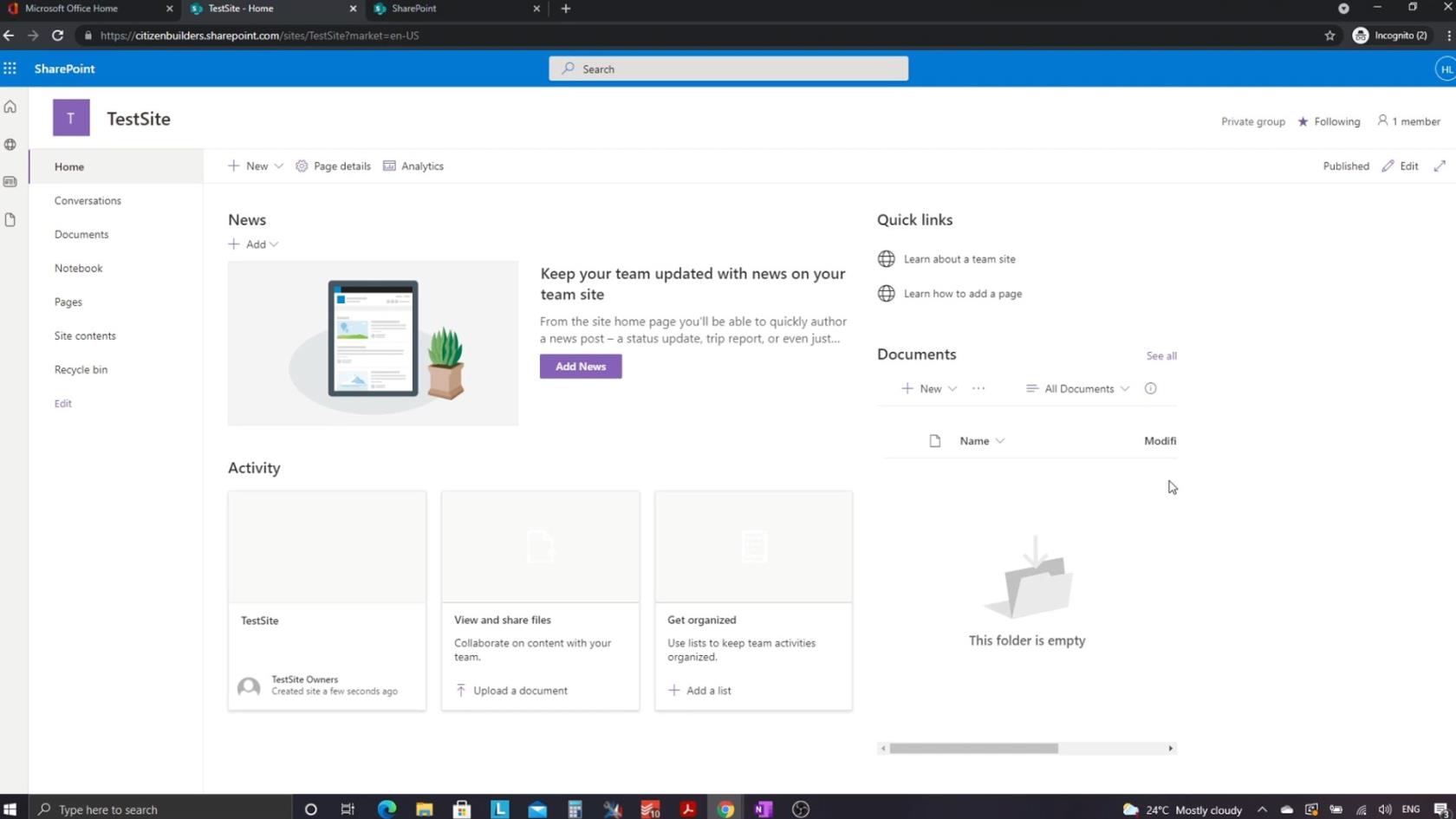Image resolution: width=1456 pixels, height=819 pixels.
Task: Click the left arrow of the Documents scrollbar
Action: (x=883, y=749)
